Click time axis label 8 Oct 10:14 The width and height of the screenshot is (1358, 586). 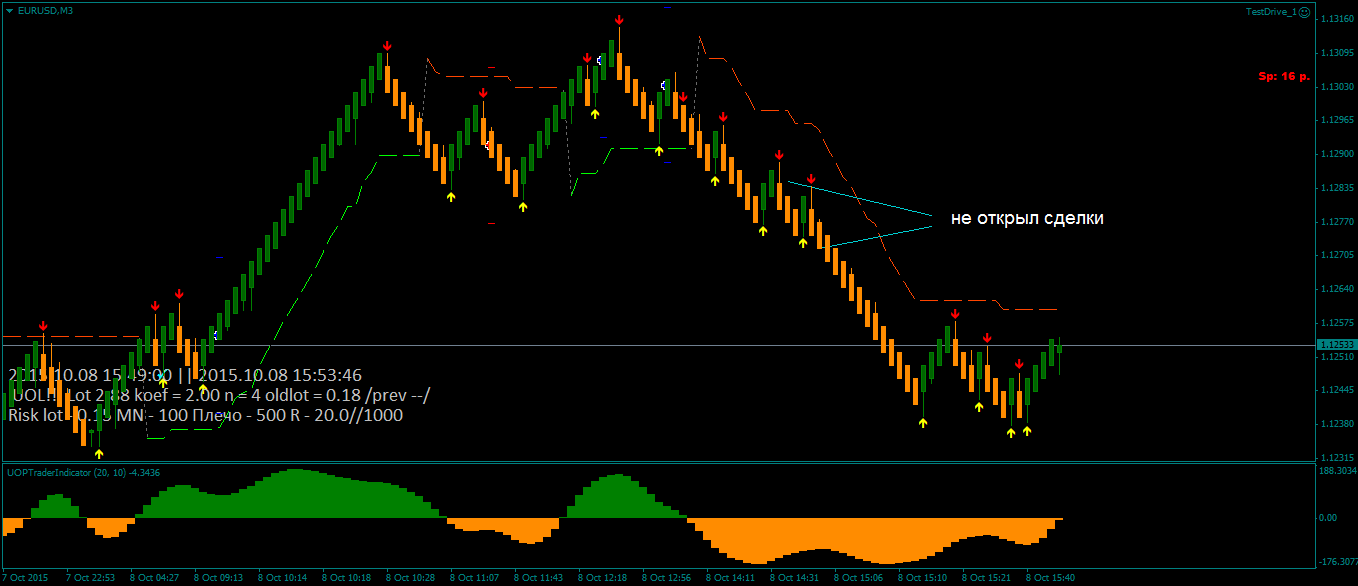pyautogui.click(x=282, y=578)
